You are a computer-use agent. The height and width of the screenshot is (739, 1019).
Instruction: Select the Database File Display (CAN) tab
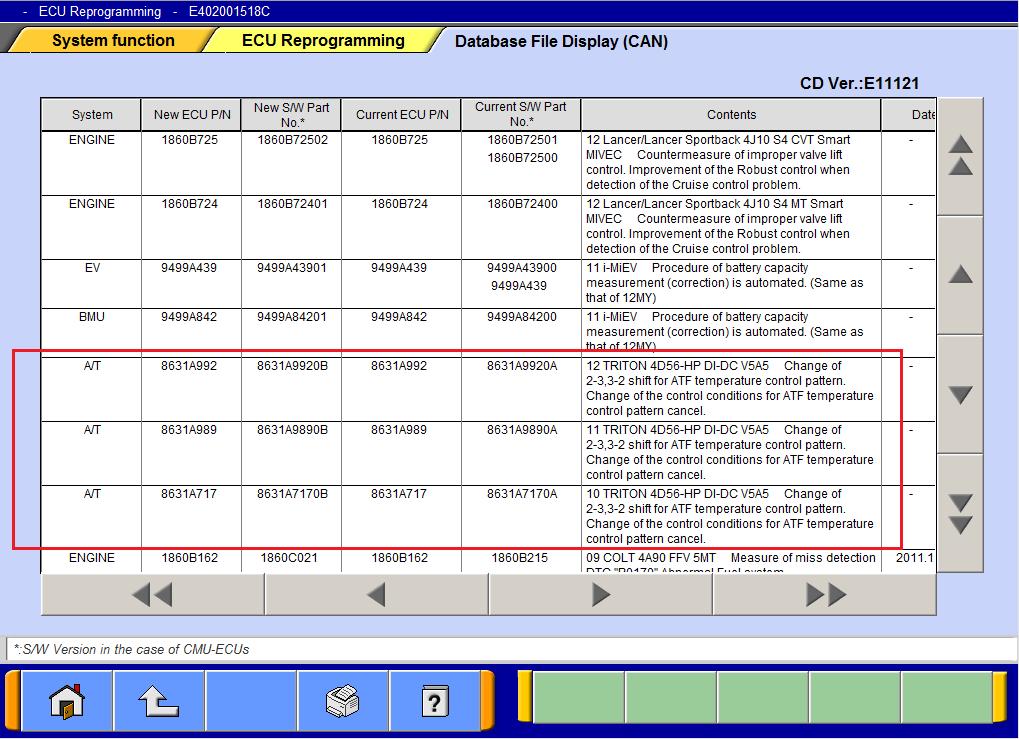coord(560,42)
